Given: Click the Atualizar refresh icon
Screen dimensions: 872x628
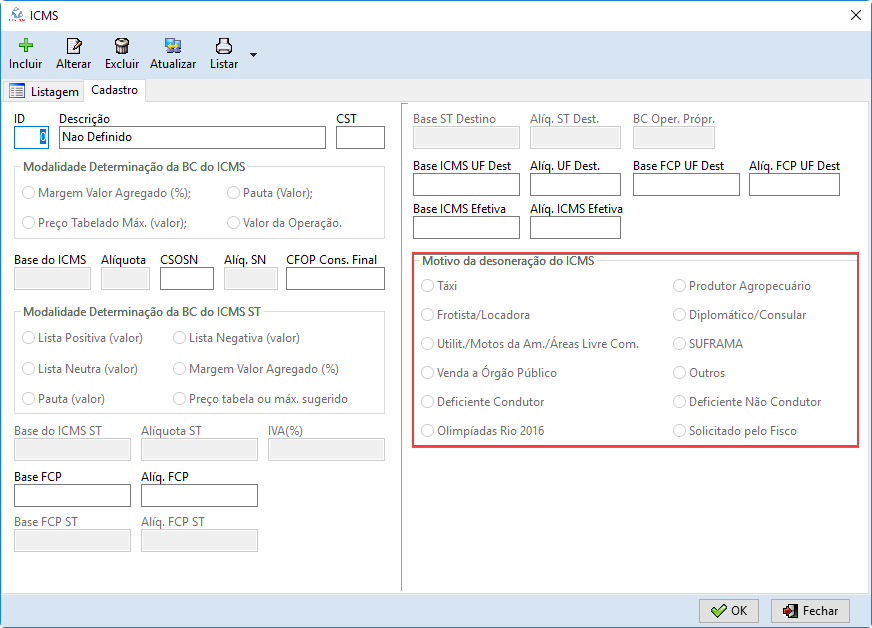Looking at the screenshot, I should tap(173, 46).
